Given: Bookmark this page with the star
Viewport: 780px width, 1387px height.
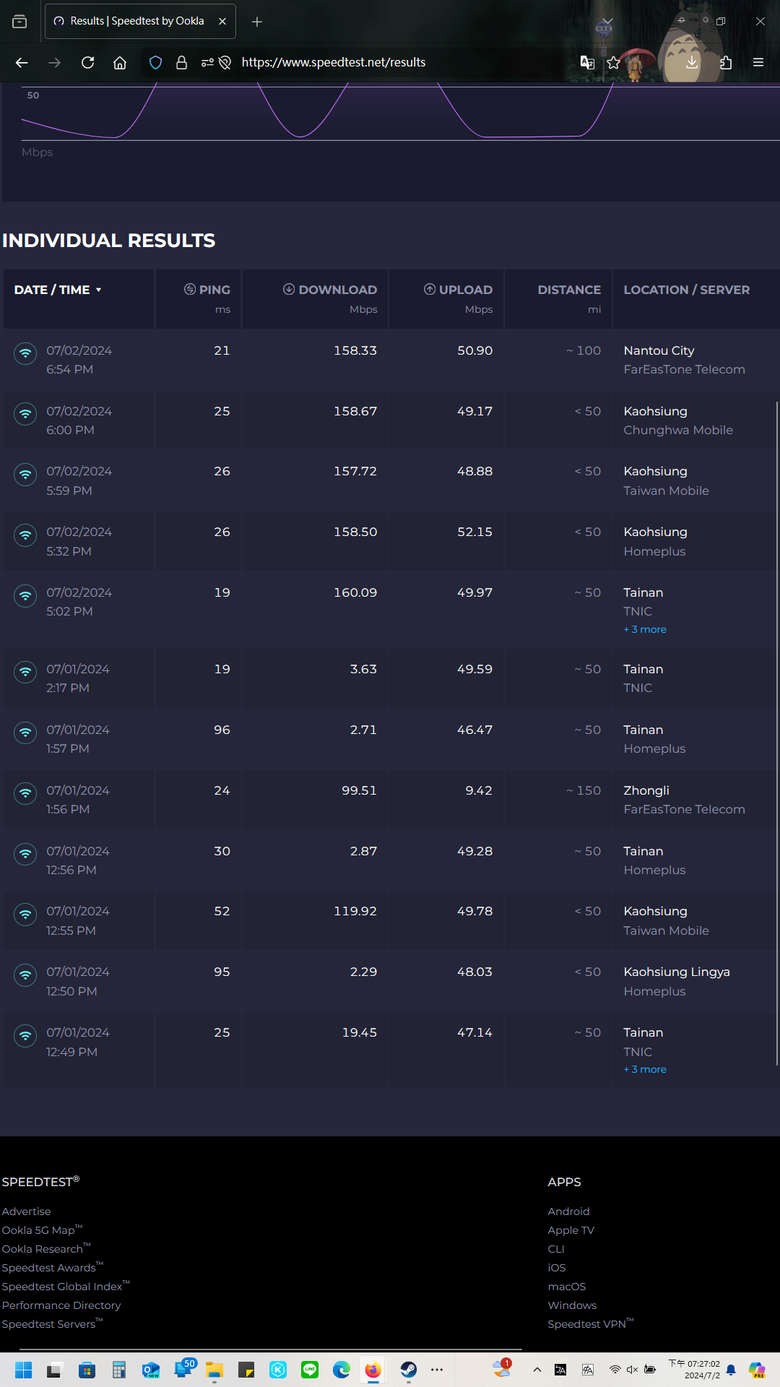Looking at the screenshot, I should (614, 62).
